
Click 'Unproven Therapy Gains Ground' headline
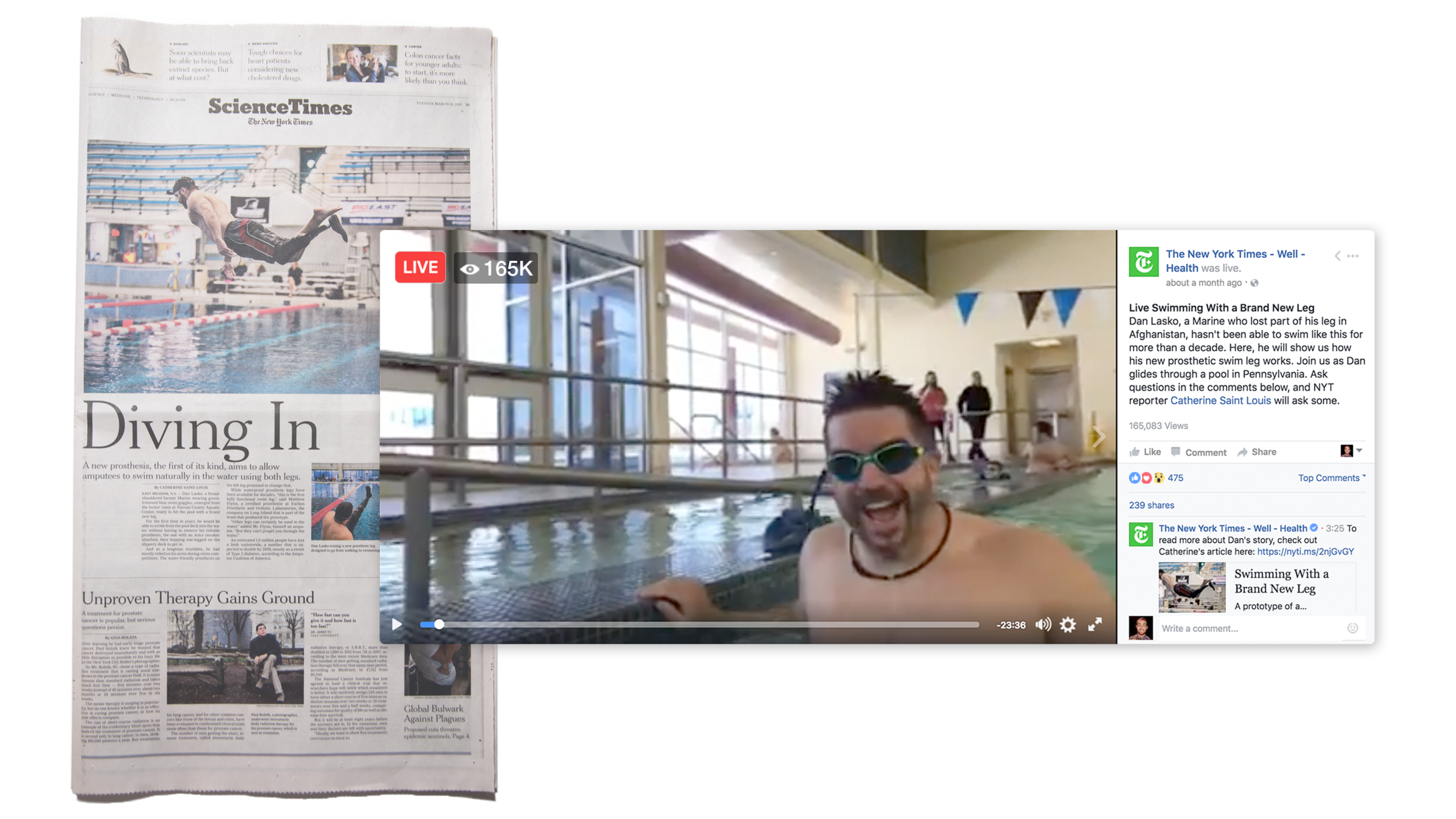(197, 598)
